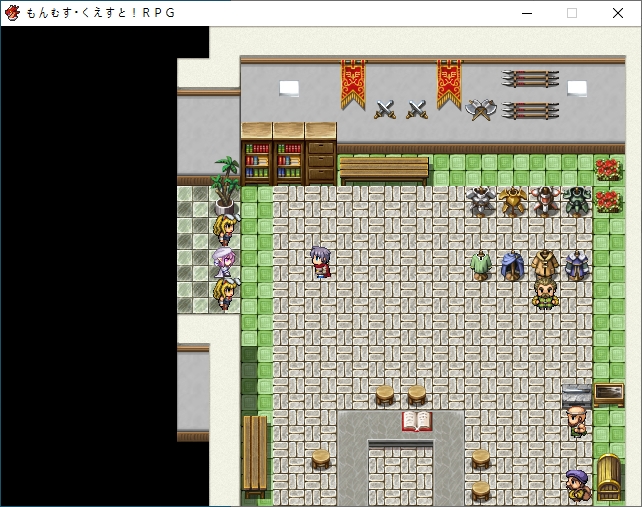Click the lower red flower planter
This screenshot has width=642, height=507.
pyautogui.click(x=609, y=201)
